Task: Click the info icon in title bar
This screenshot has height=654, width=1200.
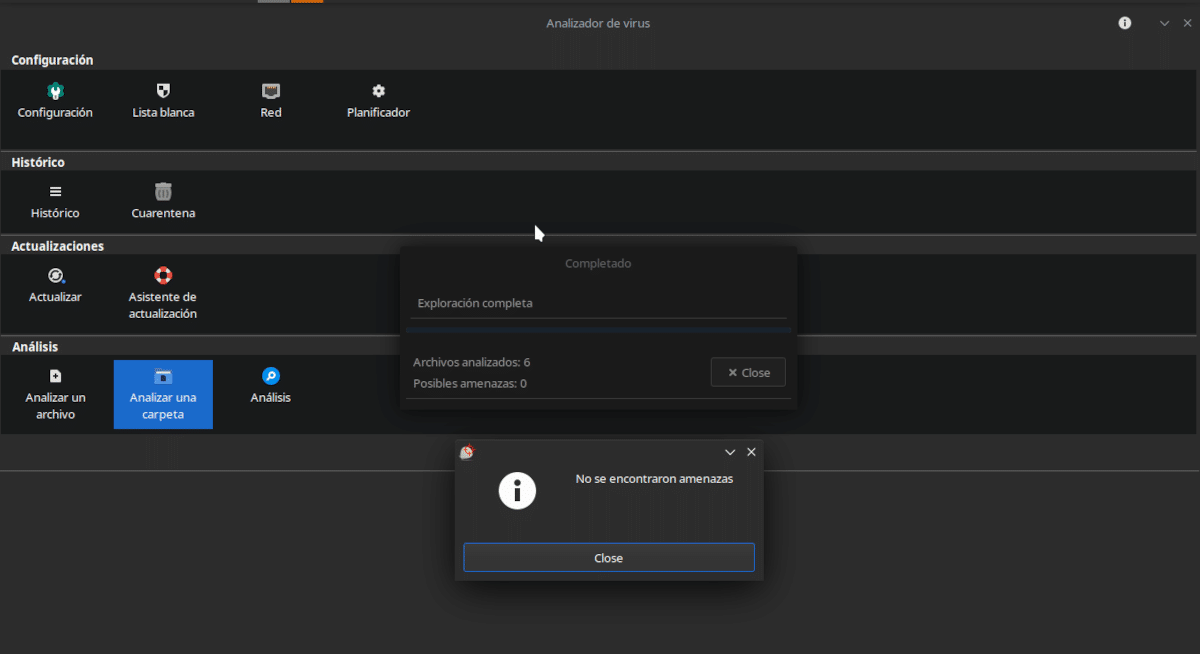Action: tap(1125, 23)
